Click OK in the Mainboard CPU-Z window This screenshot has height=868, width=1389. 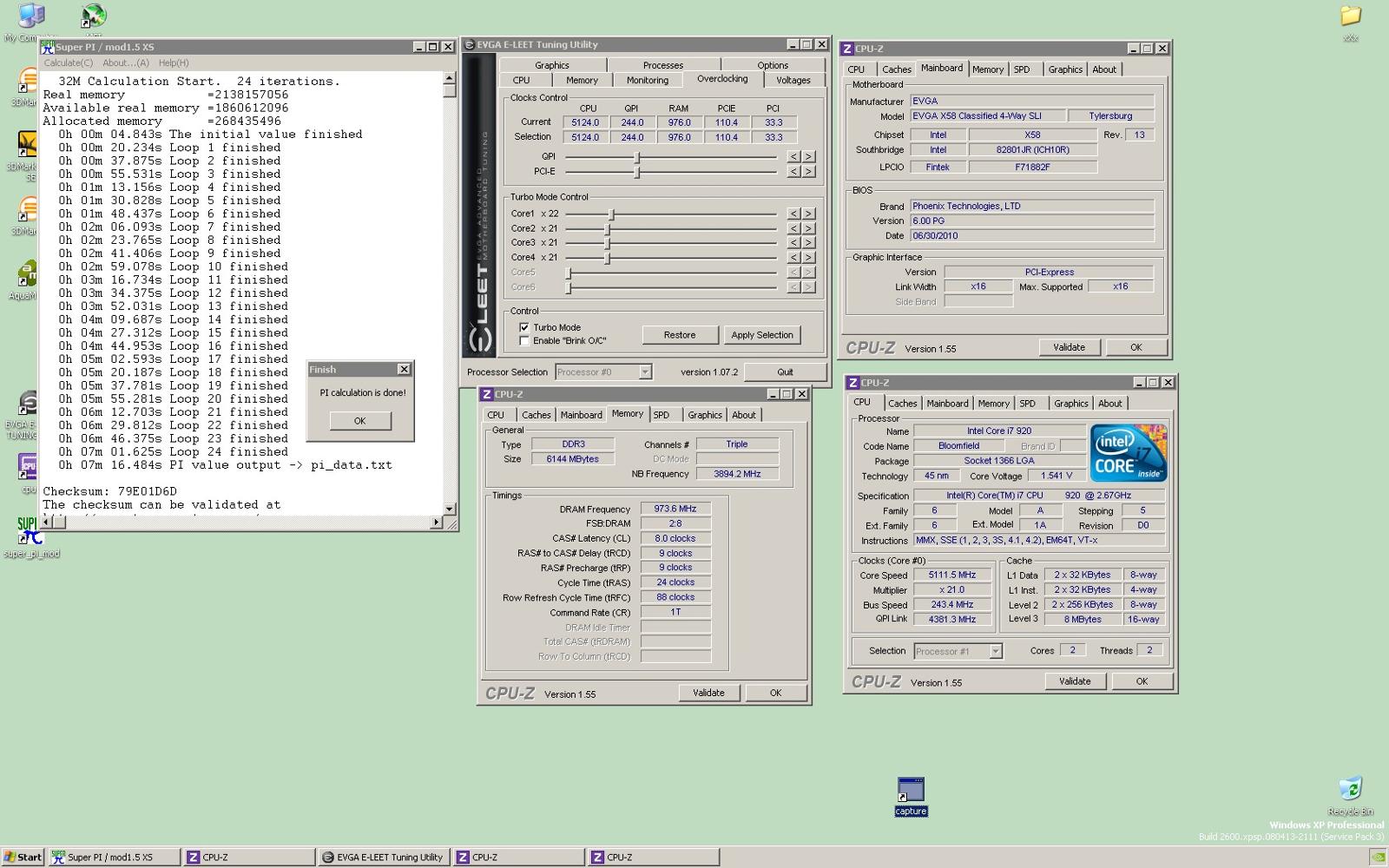coord(1136,347)
